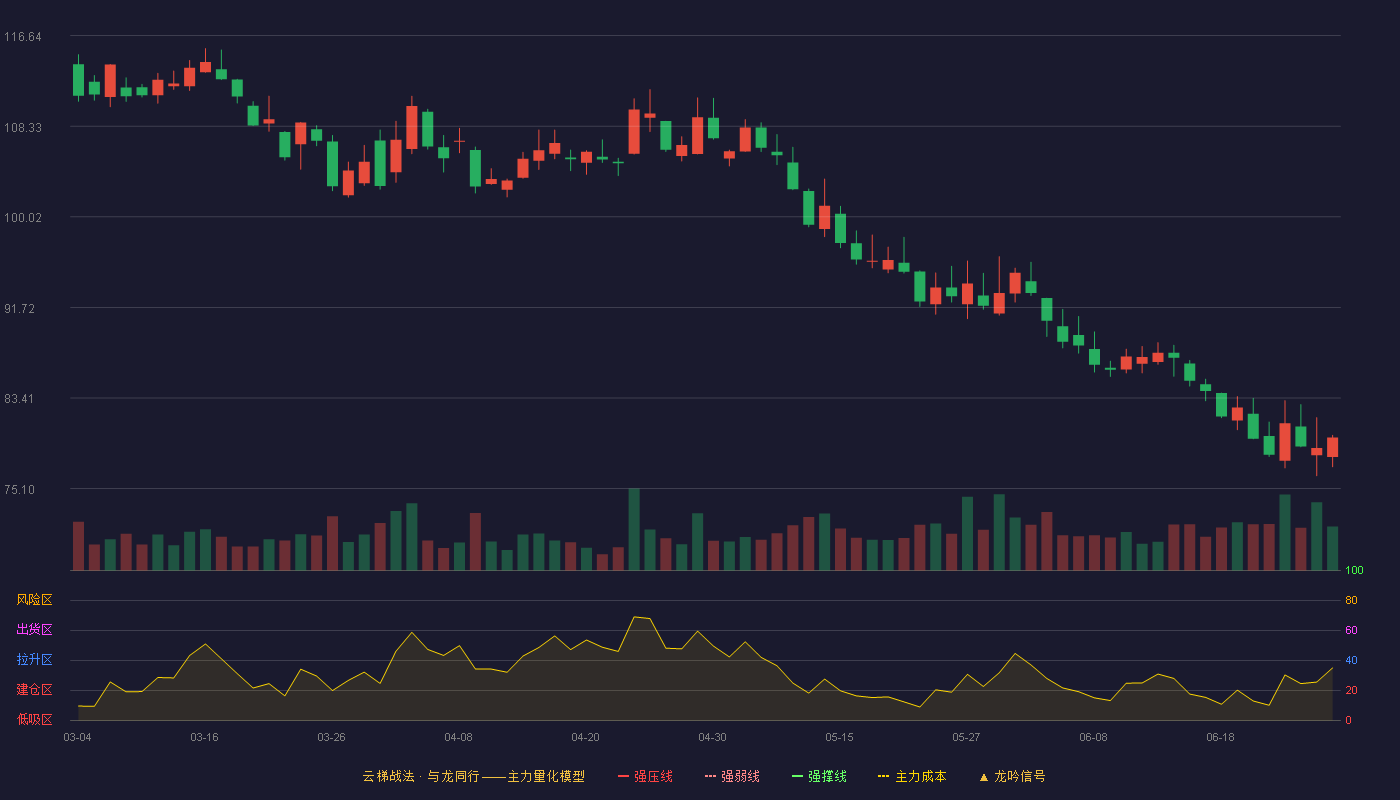The height and width of the screenshot is (800, 1400).
Task: Select the 建仓区 zone label
Action: [34, 690]
